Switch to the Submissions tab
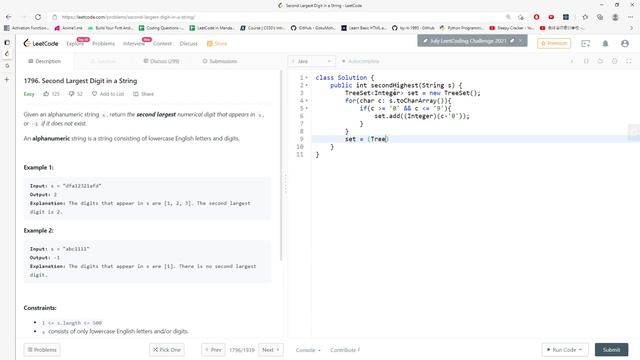Screen dimensions: 640x360 220,61
